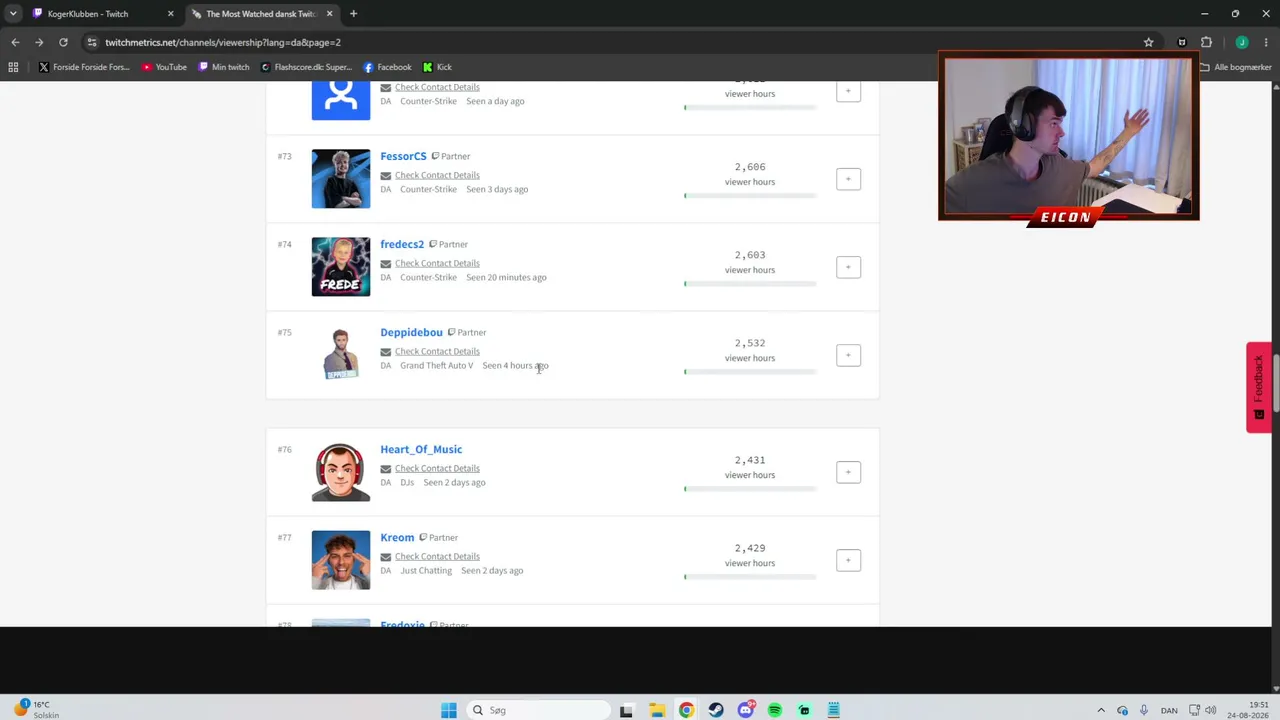Viewport: 1280px width, 720px height.
Task: Open the Heart_Of_Music channel link
Action: (421, 449)
